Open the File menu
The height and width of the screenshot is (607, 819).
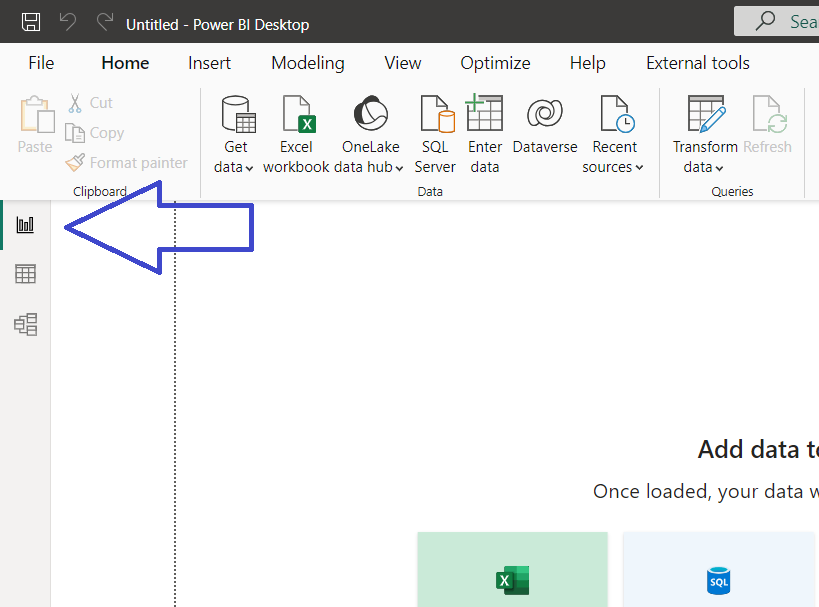click(41, 63)
